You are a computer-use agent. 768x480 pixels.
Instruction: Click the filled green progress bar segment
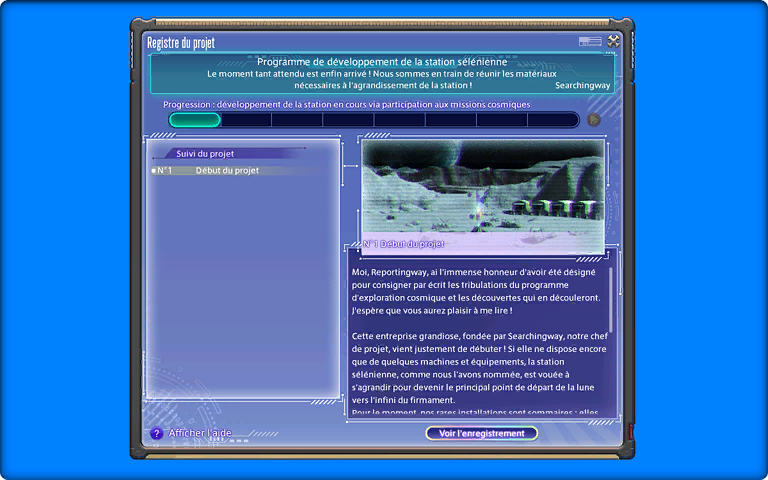(x=195, y=120)
